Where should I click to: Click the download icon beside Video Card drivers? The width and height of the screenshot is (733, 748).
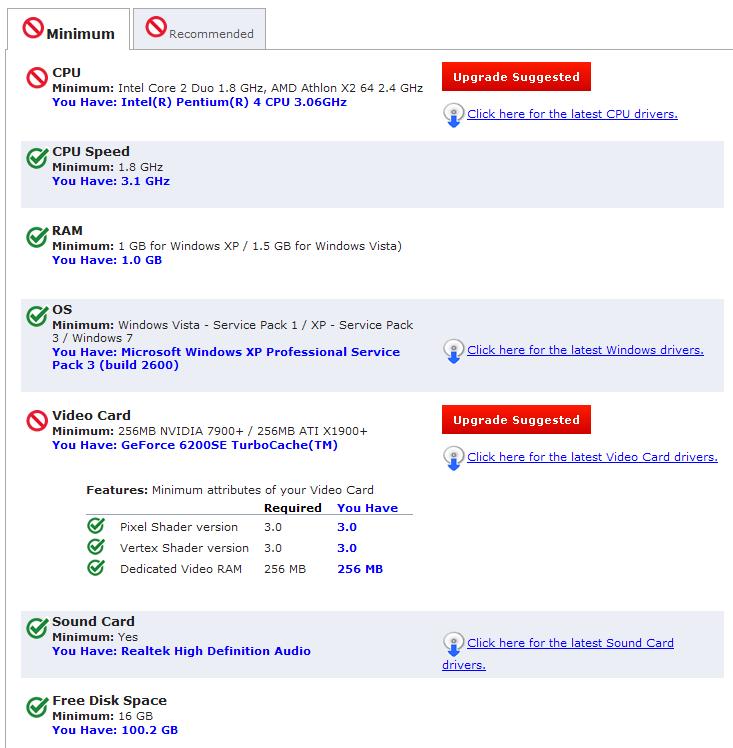point(453,457)
